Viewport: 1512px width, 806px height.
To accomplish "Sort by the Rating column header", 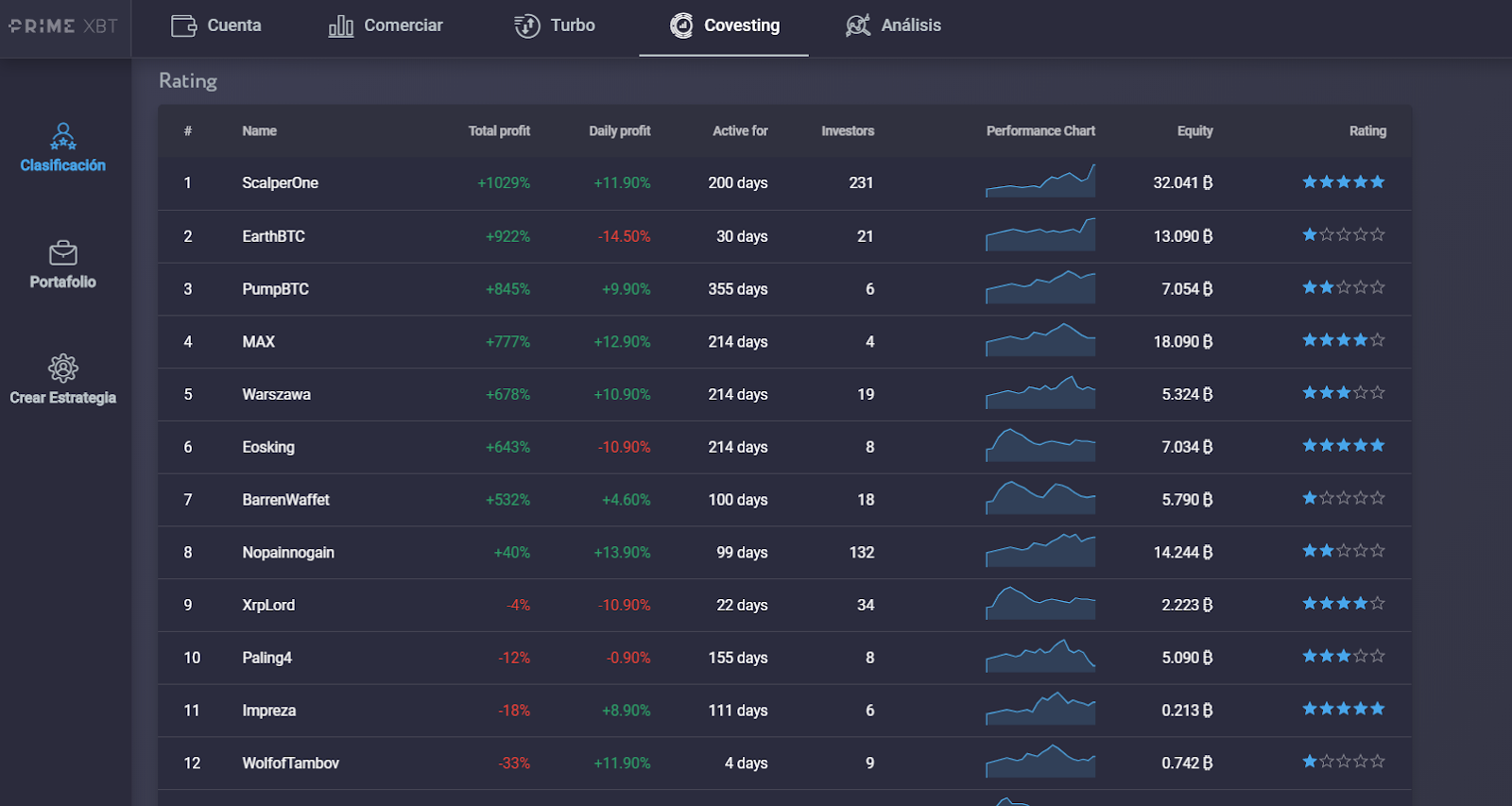I will coord(1367,131).
